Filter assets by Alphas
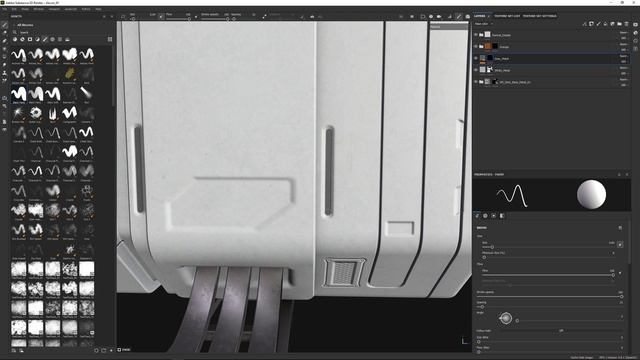Screen dimensions: 640x360 (x=52, y=39)
